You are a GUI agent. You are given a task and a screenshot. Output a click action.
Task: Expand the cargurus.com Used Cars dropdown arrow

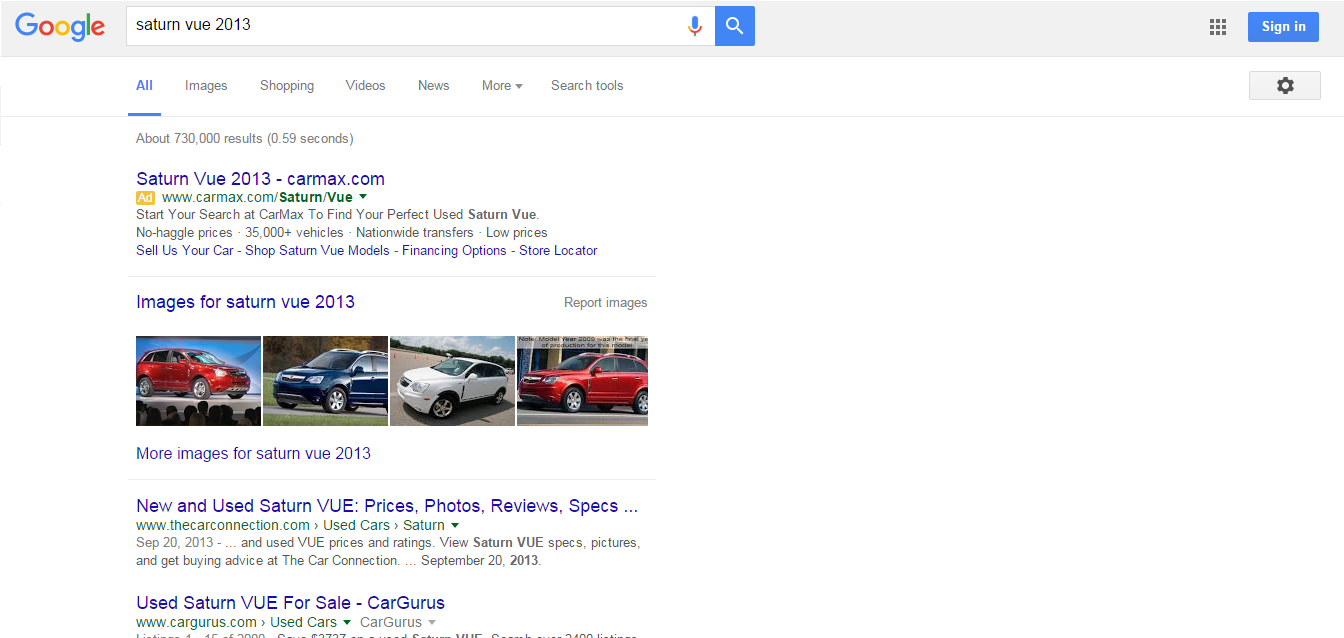[347, 622]
